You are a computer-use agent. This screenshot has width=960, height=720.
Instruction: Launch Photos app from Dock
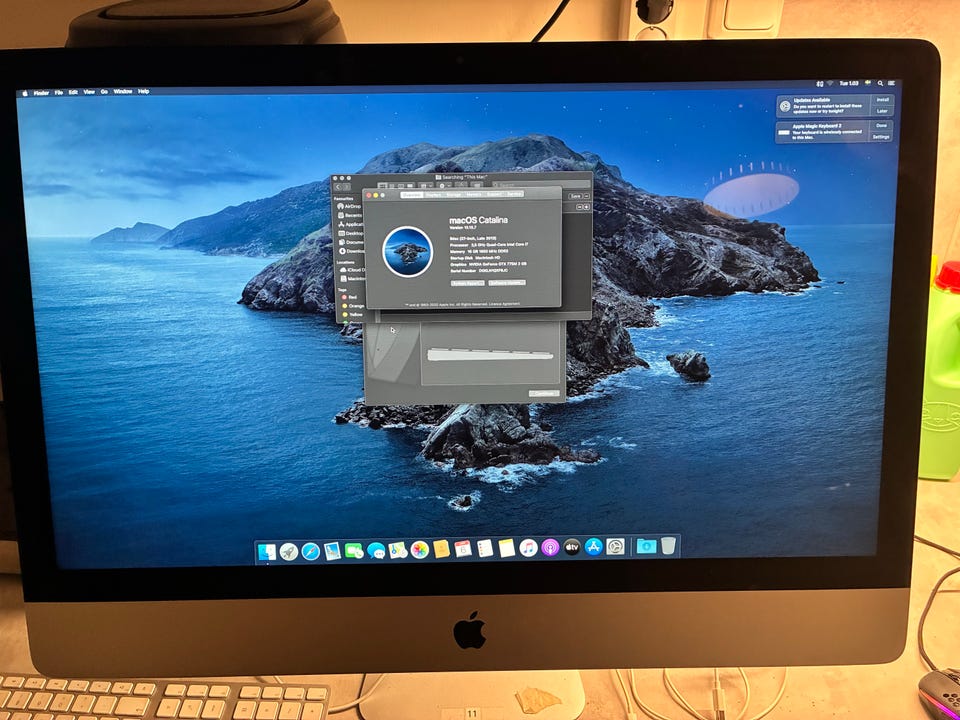pyautogui.click(x=419, y=549)
